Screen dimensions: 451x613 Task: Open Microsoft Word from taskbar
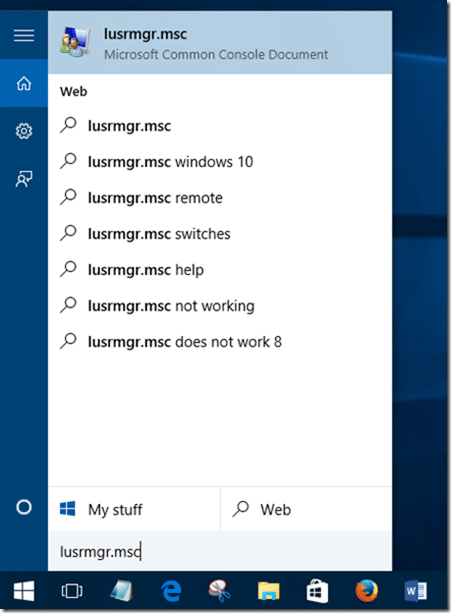[415, 591]
